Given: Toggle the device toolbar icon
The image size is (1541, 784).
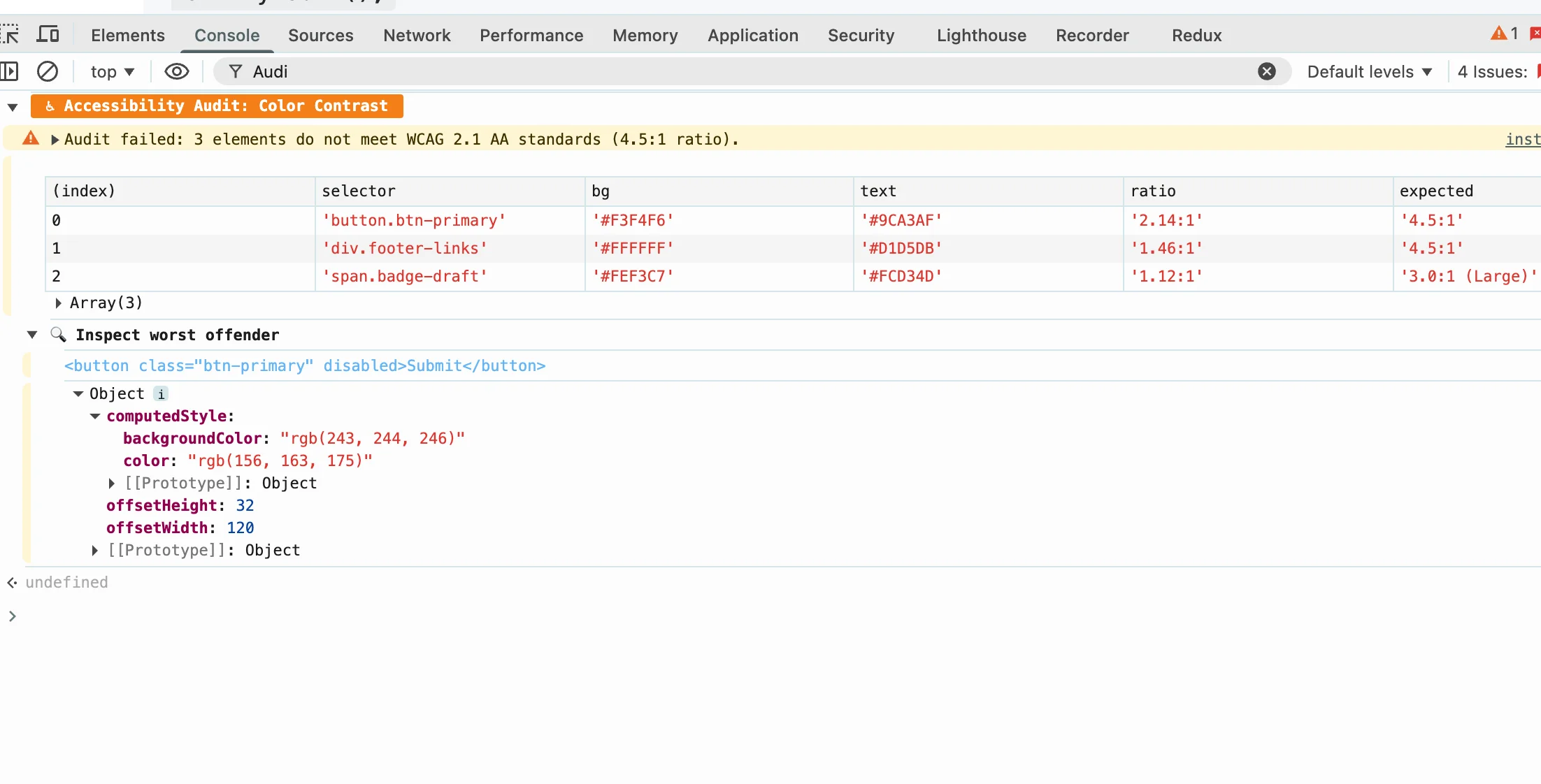Looking at the screenshot, I should coord(48,34).
